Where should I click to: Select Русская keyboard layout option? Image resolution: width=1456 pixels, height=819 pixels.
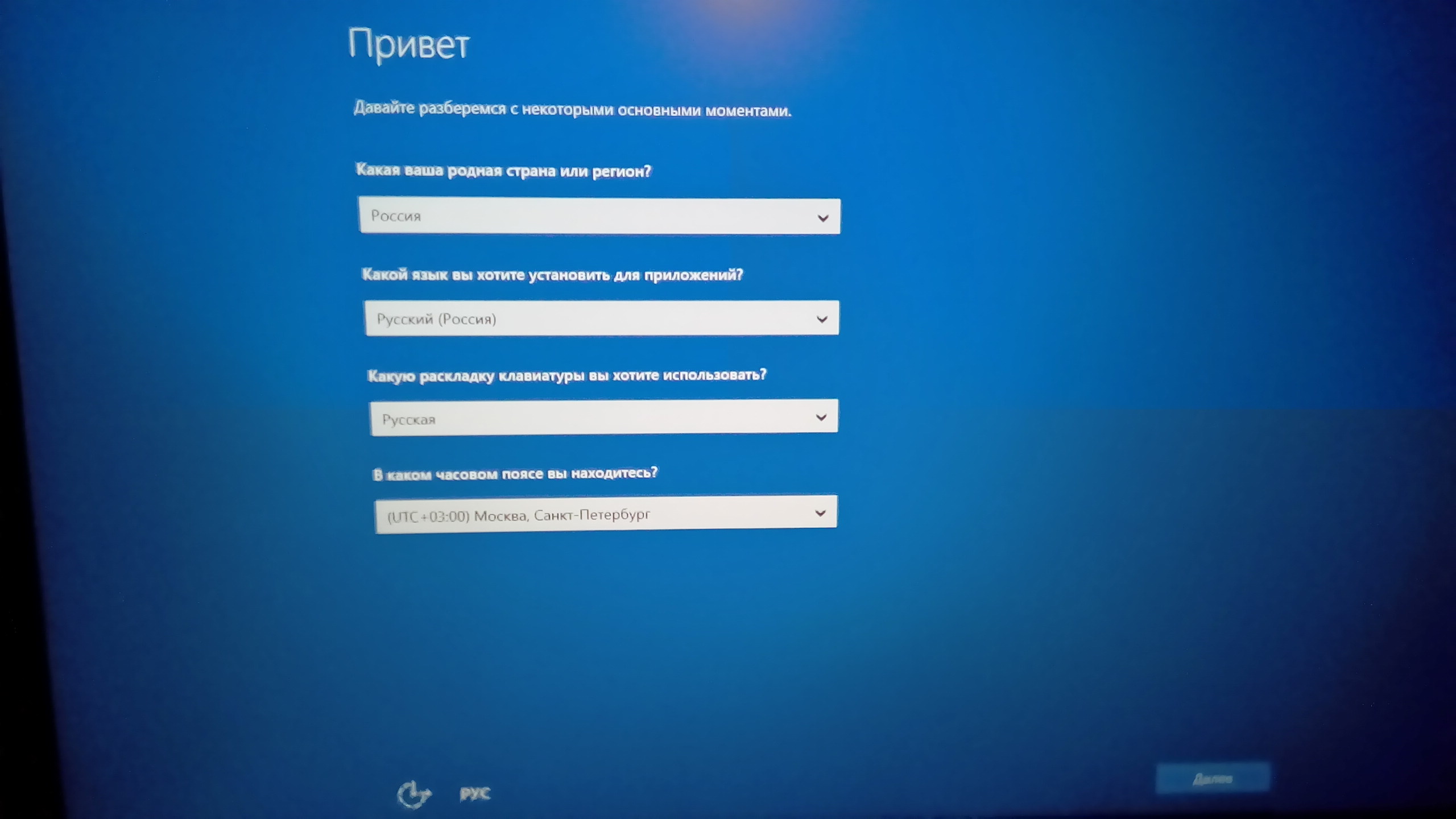click(x=601, y=417)
